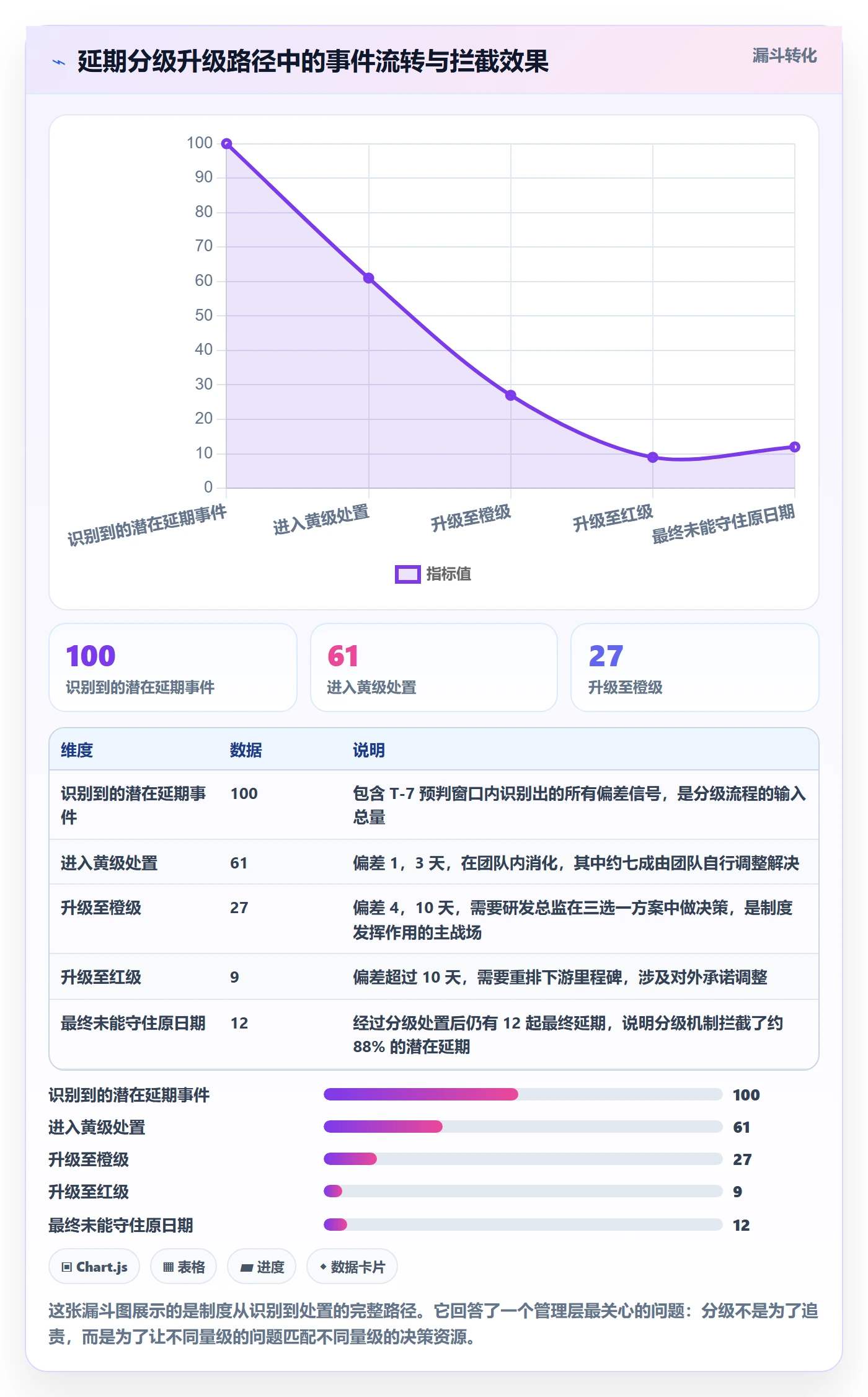Open the 100 data card

tap(173, 667)
